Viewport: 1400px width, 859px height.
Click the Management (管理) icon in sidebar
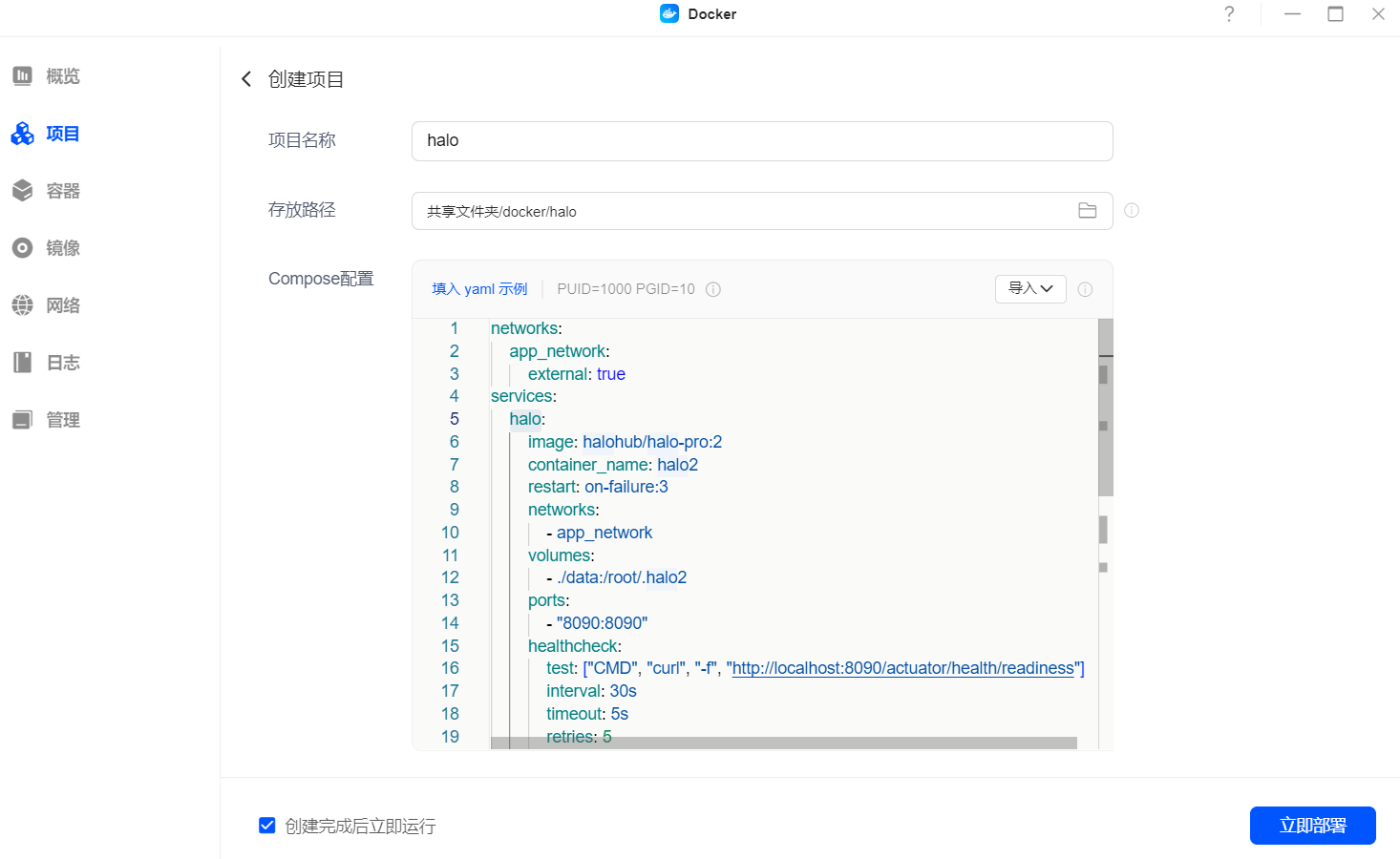(x=22, y=420)
